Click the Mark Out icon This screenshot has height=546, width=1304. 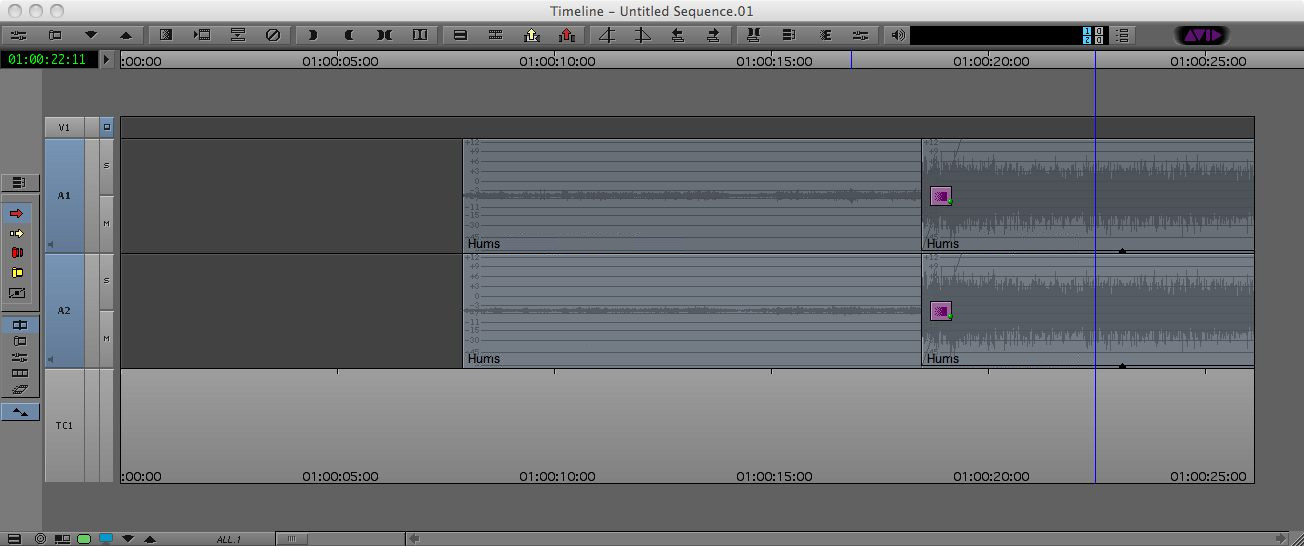[x=349, y=35]
